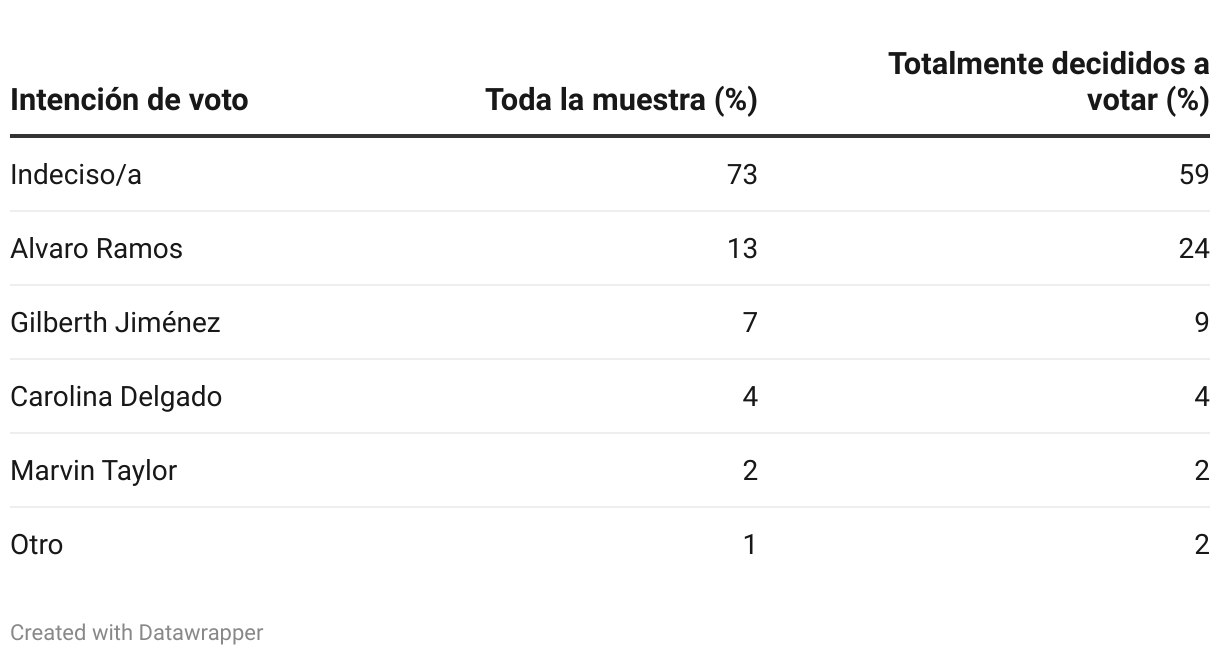Click the value 1 for Otro
Viewport: 1220px width, 656px height.
(750, 545)
